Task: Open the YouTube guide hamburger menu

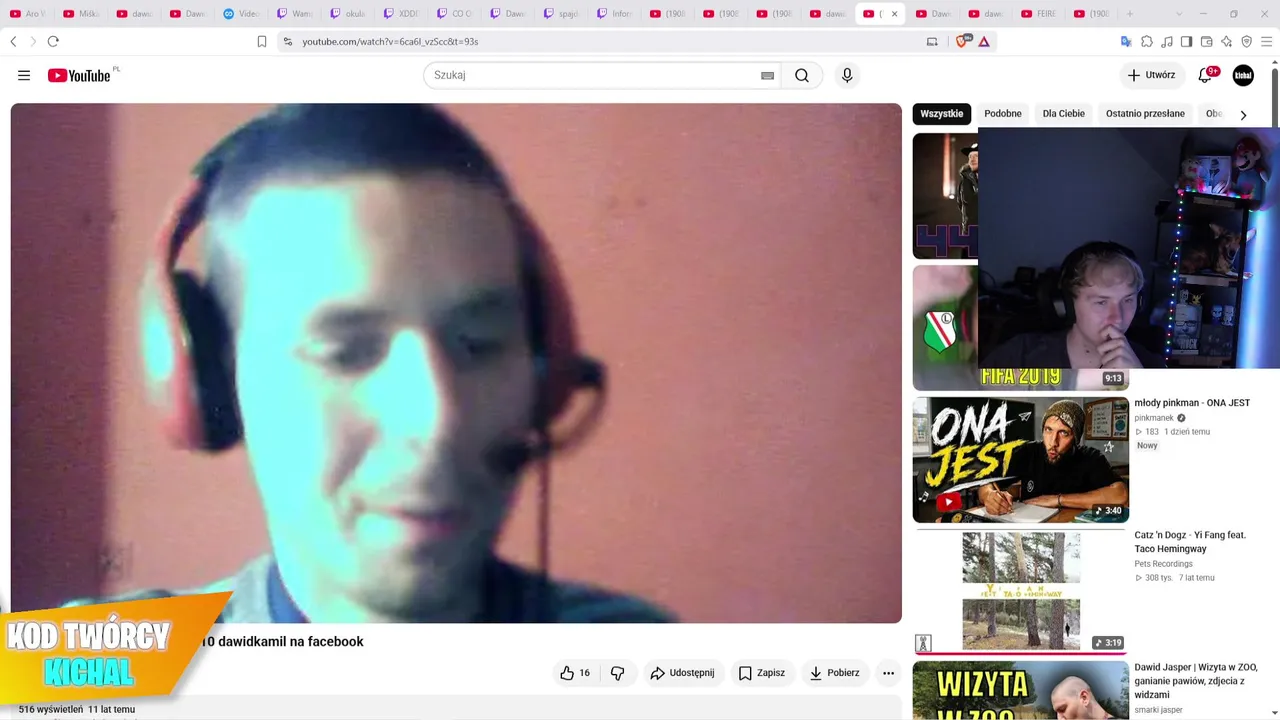Action: [x=24, y=75]
